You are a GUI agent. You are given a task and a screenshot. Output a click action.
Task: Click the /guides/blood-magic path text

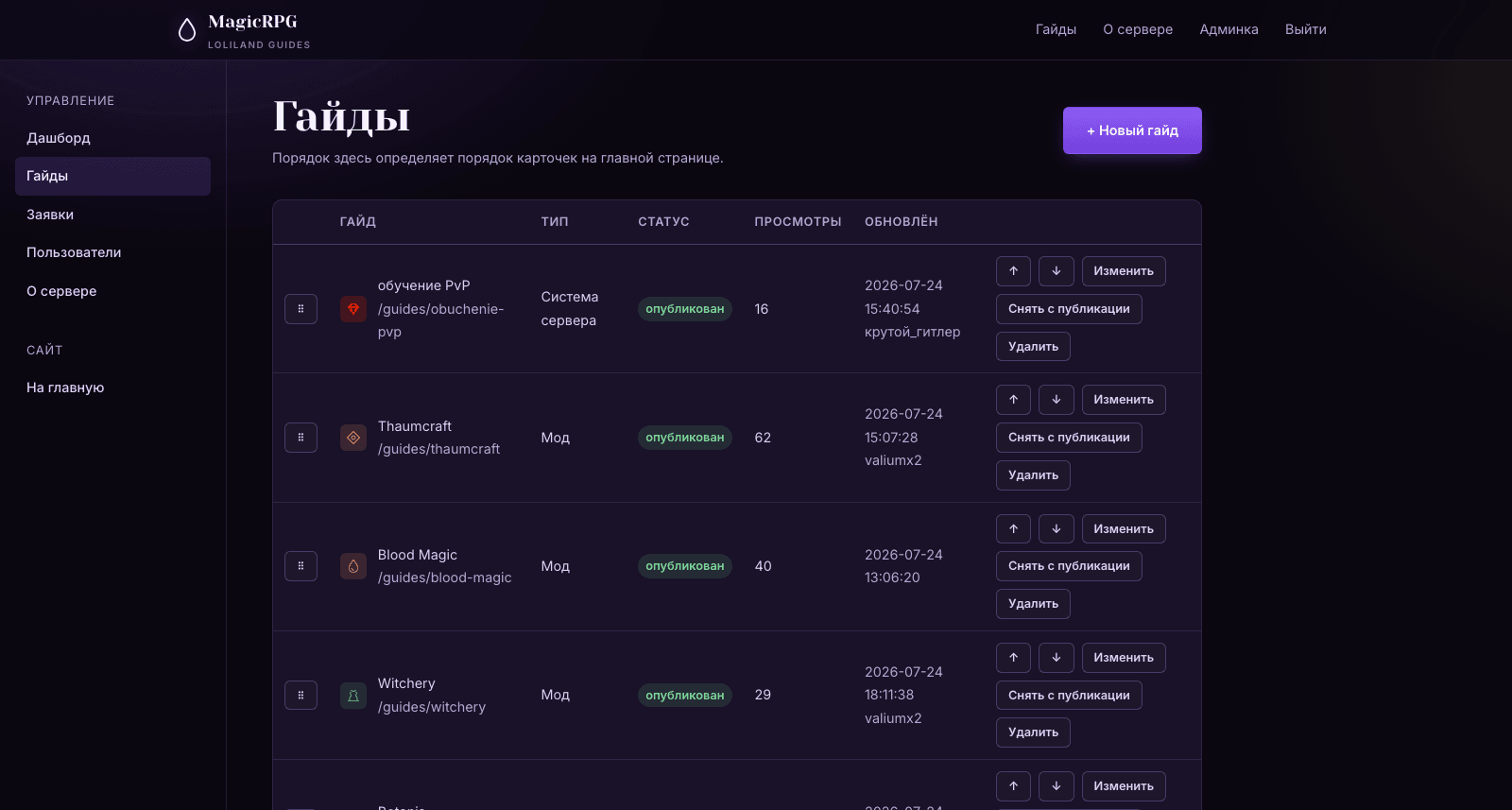(444, 577)
